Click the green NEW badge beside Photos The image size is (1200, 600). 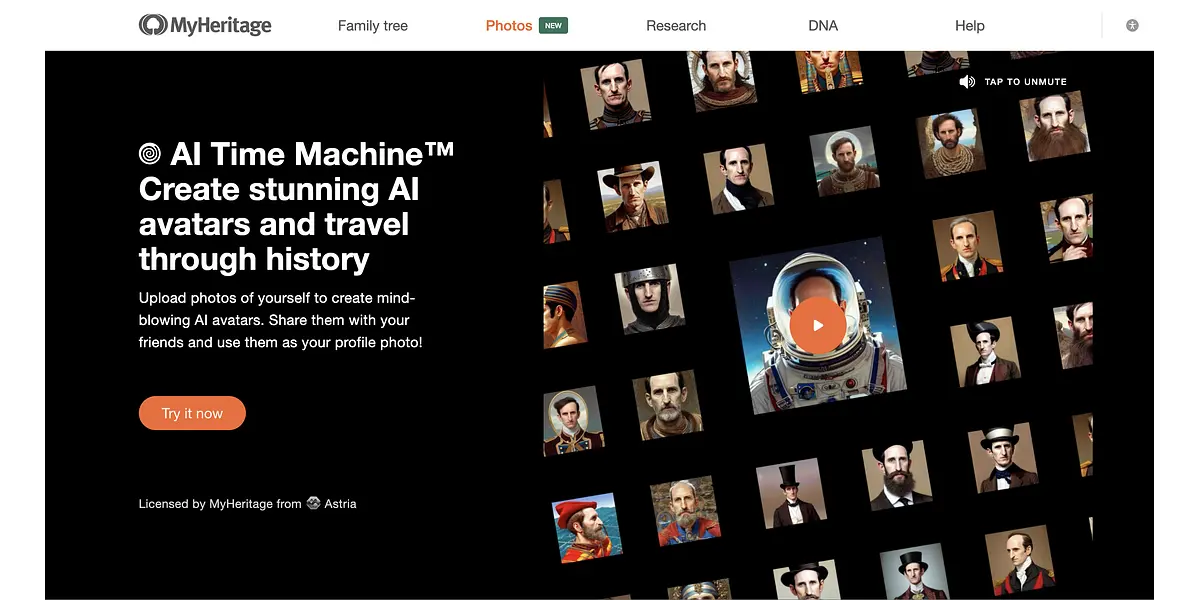pos(553,25)
